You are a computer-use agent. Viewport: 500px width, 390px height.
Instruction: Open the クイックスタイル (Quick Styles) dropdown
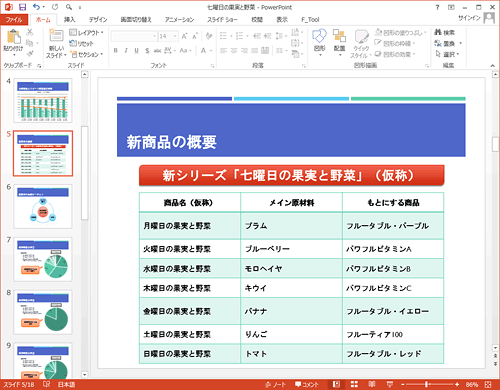point(362,43)
